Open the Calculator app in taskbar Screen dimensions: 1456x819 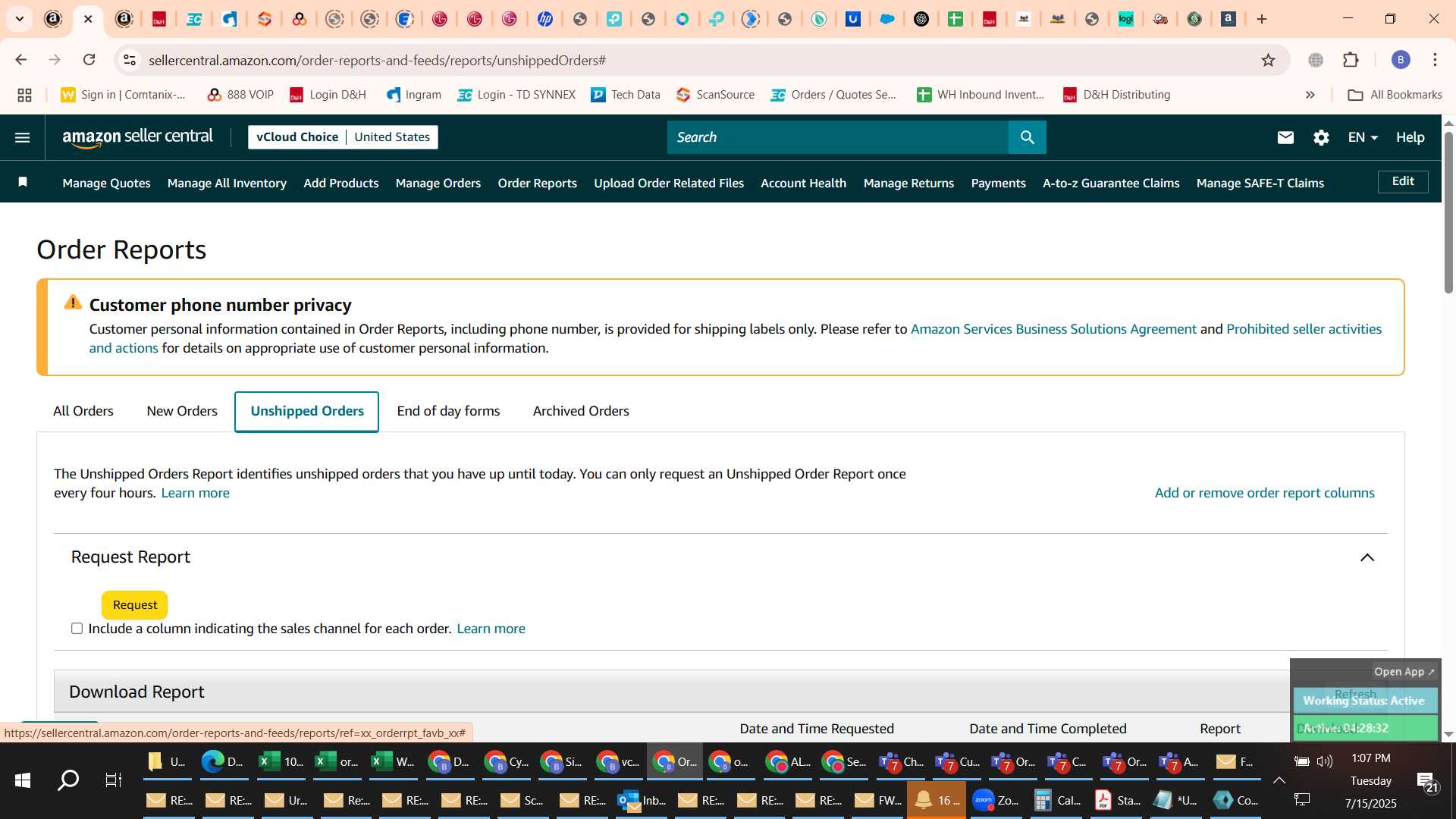click(1057, 800)
